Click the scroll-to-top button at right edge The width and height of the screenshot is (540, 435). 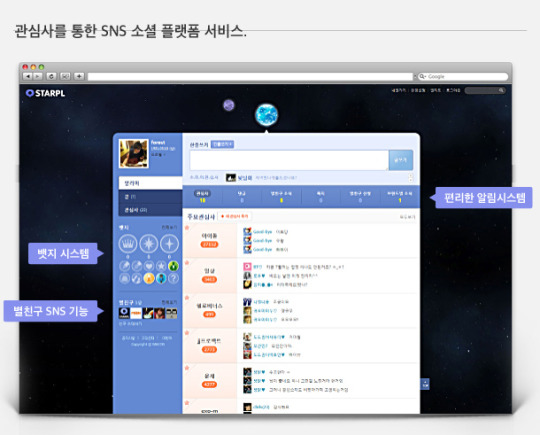[425, 384]
